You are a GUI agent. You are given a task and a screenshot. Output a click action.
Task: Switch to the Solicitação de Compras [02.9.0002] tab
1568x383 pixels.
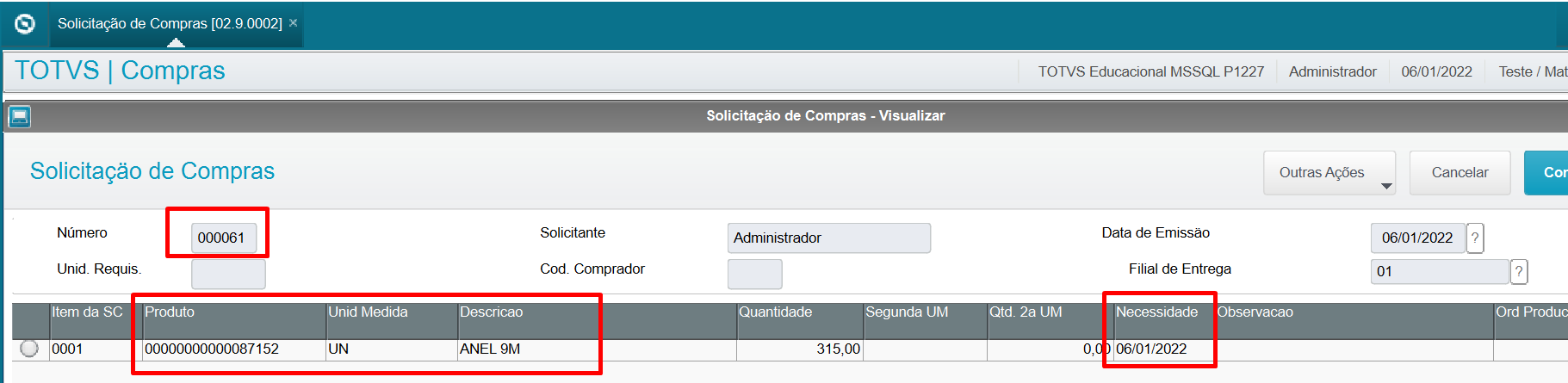tap(170, 23)
